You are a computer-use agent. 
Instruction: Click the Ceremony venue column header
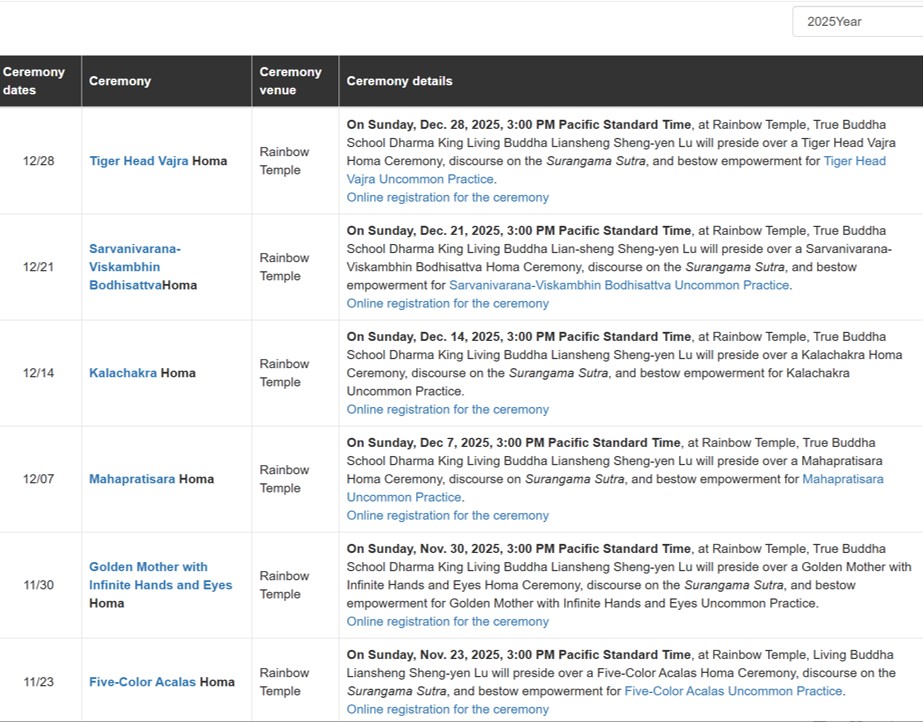290,81
